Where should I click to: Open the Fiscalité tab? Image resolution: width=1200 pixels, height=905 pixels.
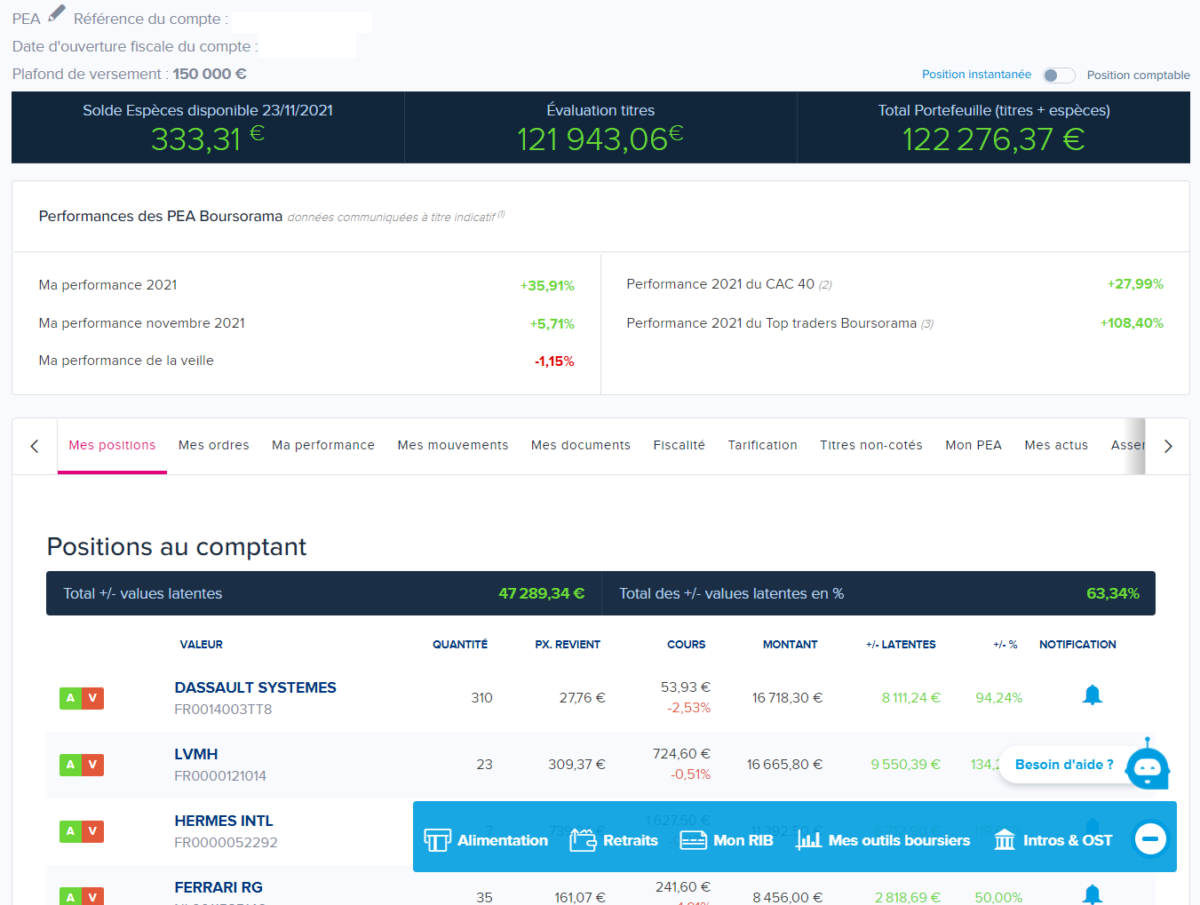click(679, 445)
